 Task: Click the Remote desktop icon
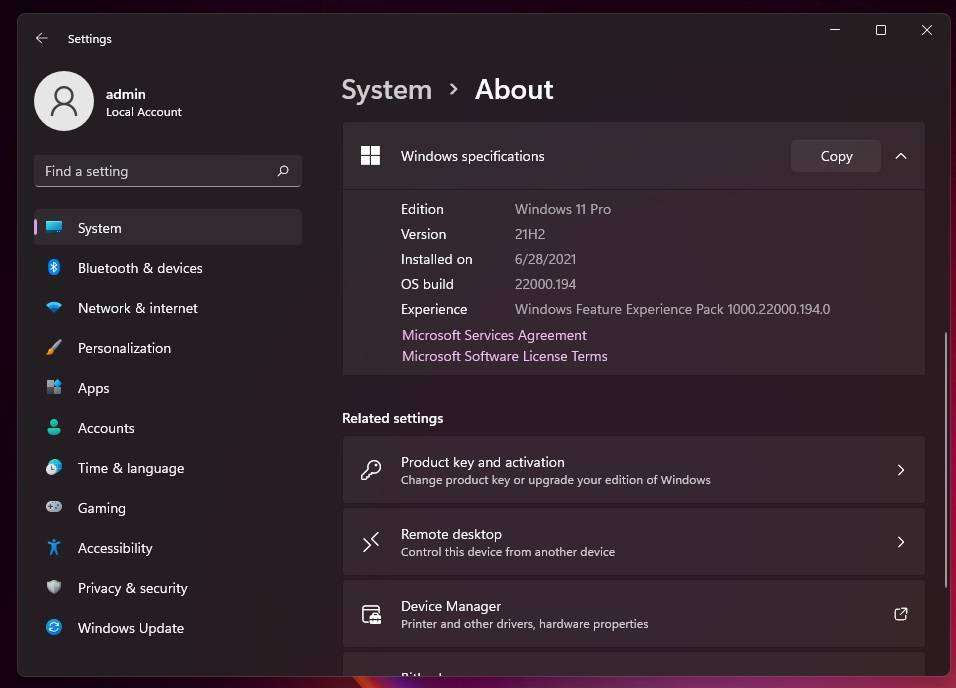click(371, 542)
